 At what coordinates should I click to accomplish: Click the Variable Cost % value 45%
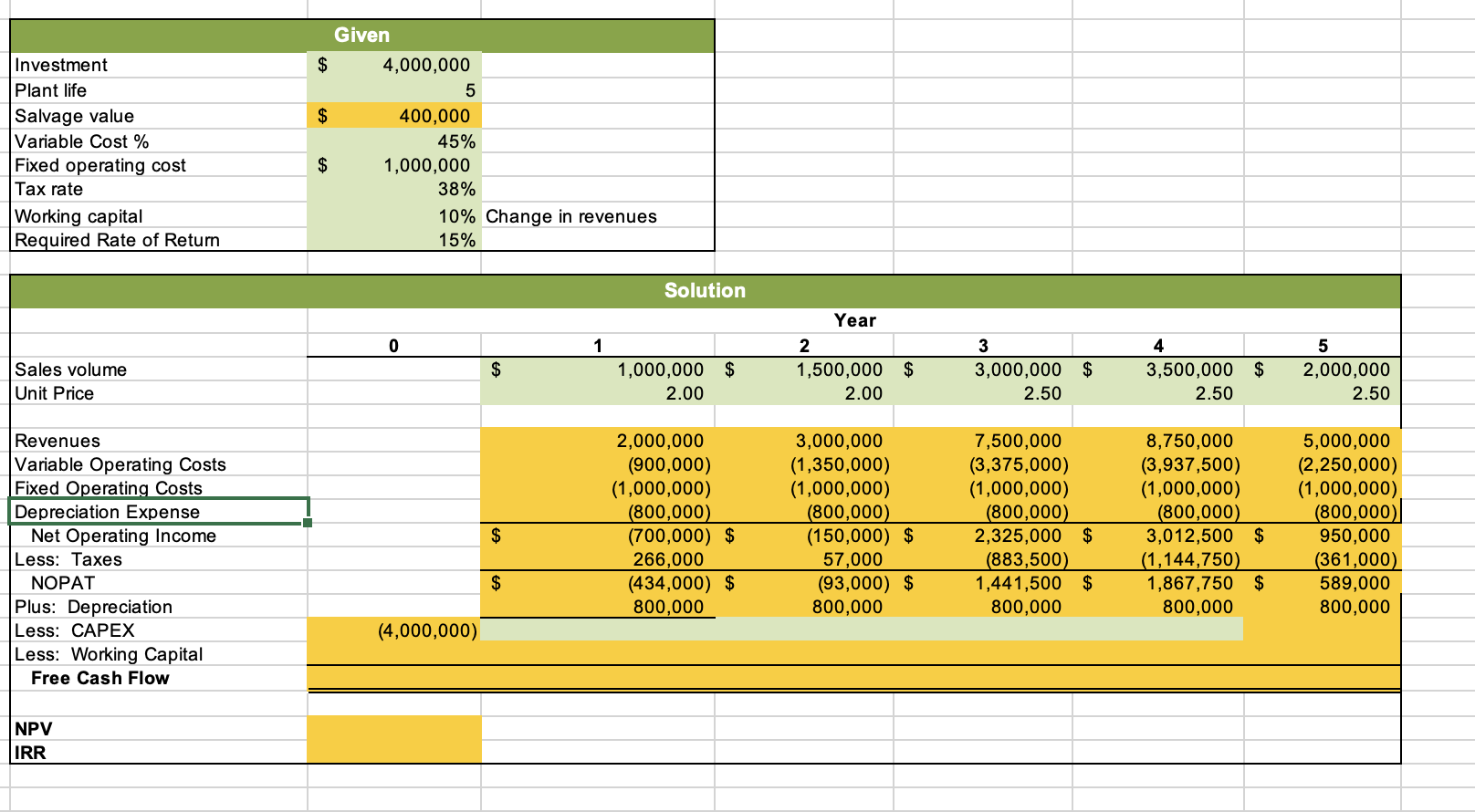394,141
